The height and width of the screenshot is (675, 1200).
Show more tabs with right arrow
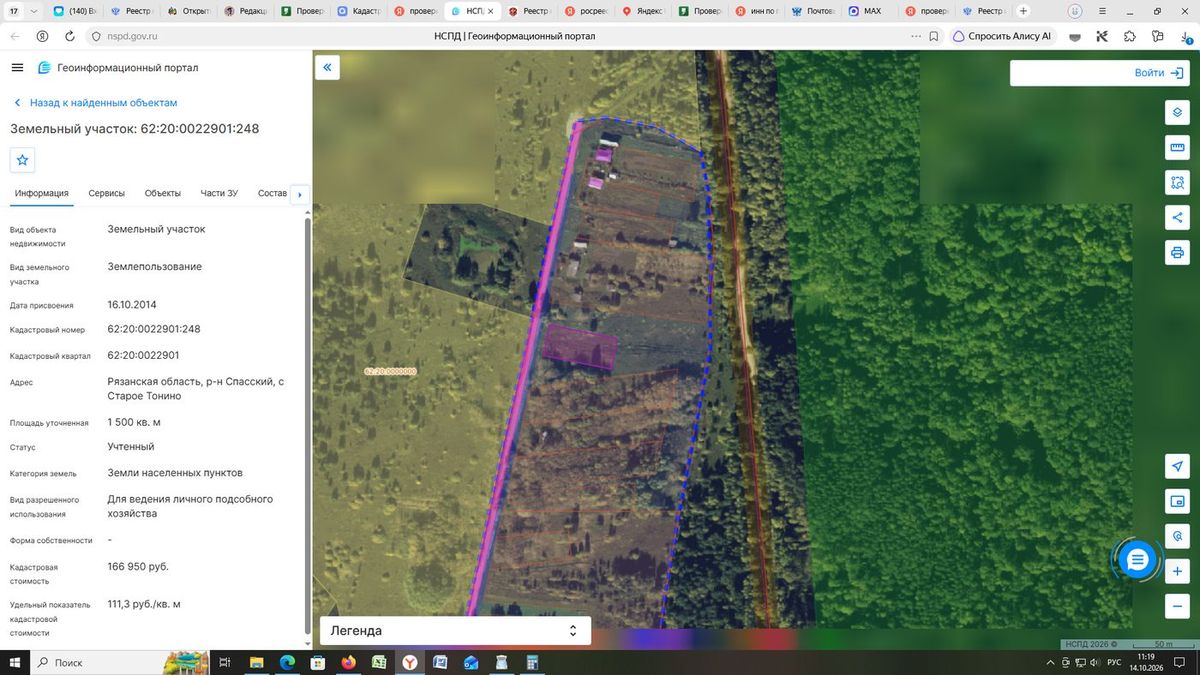tap(299, 194)
